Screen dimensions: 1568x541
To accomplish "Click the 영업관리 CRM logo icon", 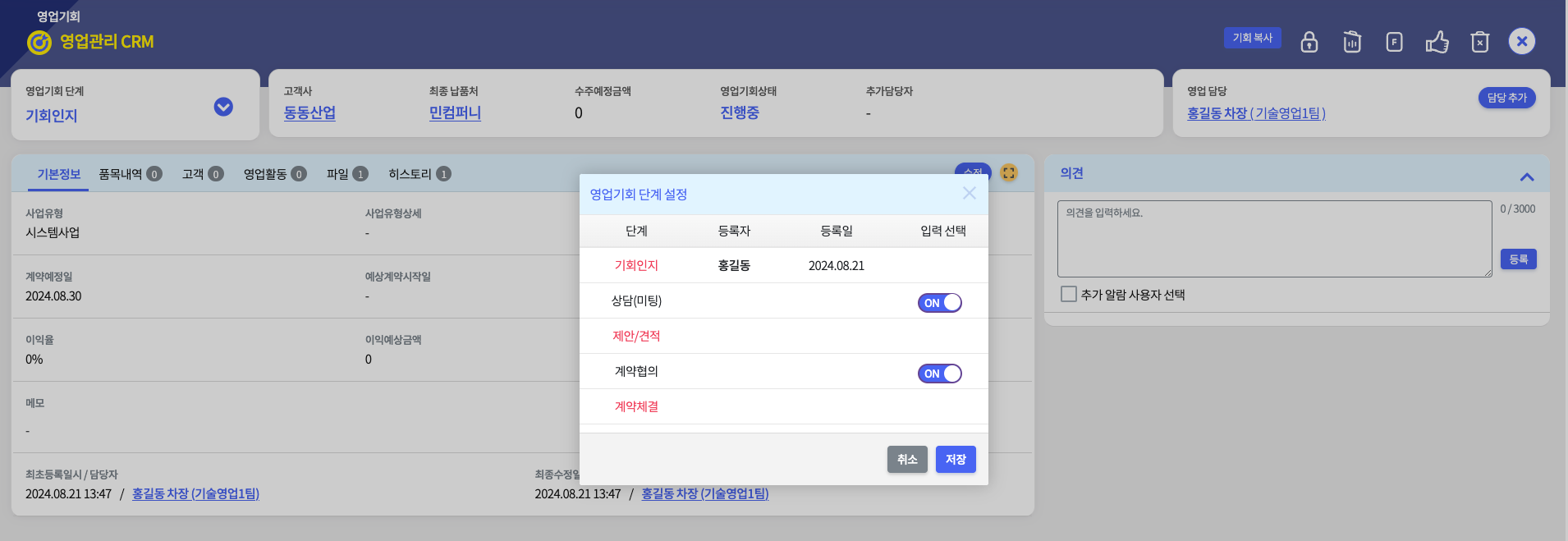I will pyautogui.click(x=39, y=42).
